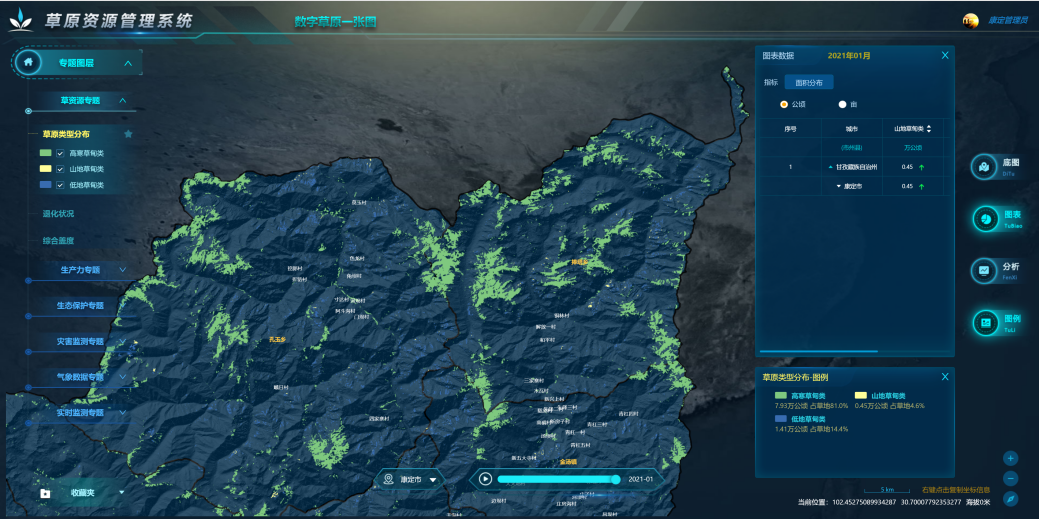The width and height of the screenshot is (1039, 519).
Task: Click the folder icon in 收藏夹
Action: (45, 493)
